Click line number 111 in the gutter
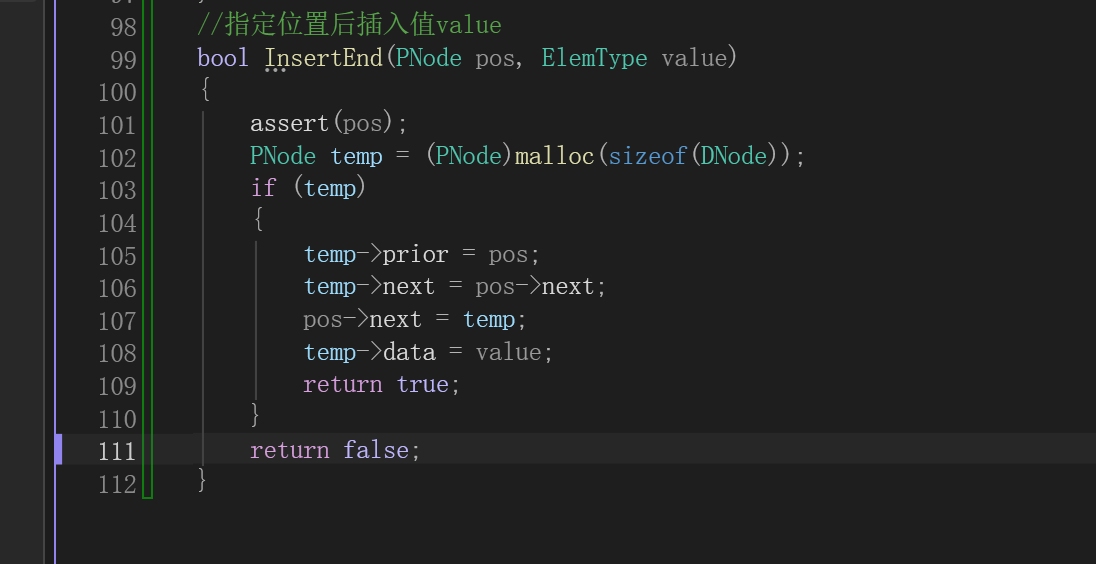Image resolution: width=1096 pixels, height=564 pixels. point(117,451)
